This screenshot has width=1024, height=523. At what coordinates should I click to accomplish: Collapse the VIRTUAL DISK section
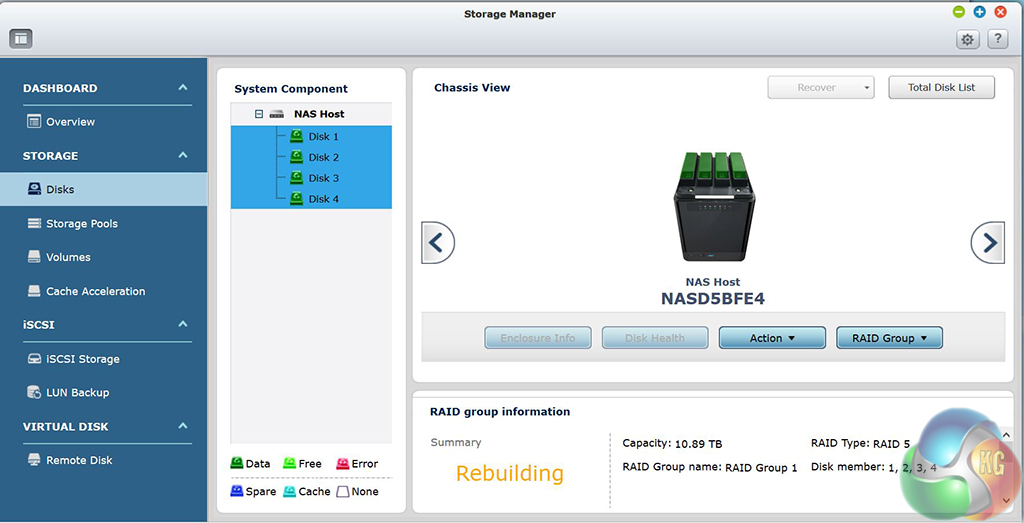(x=183, y=426)
